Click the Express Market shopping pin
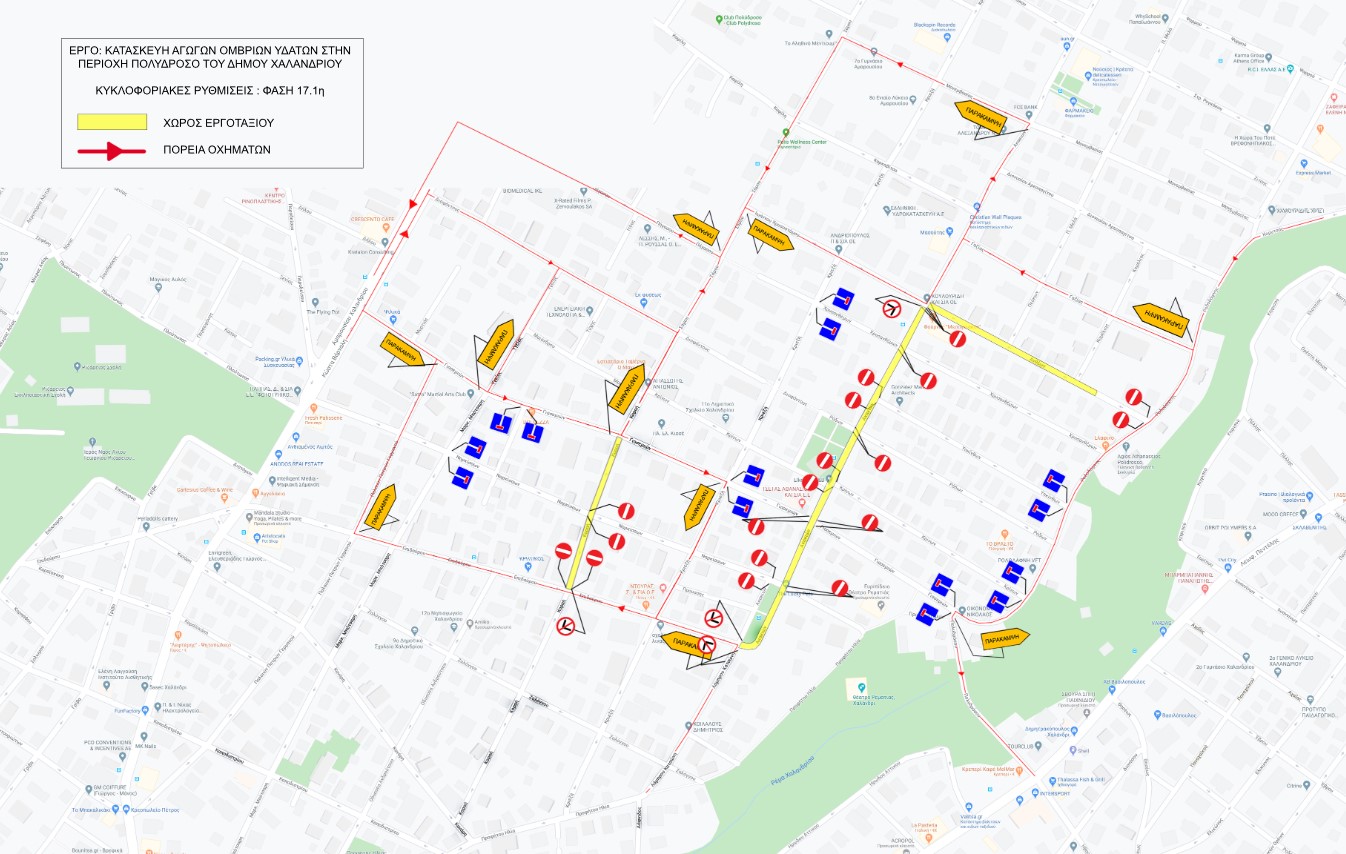 [1302, 162]
